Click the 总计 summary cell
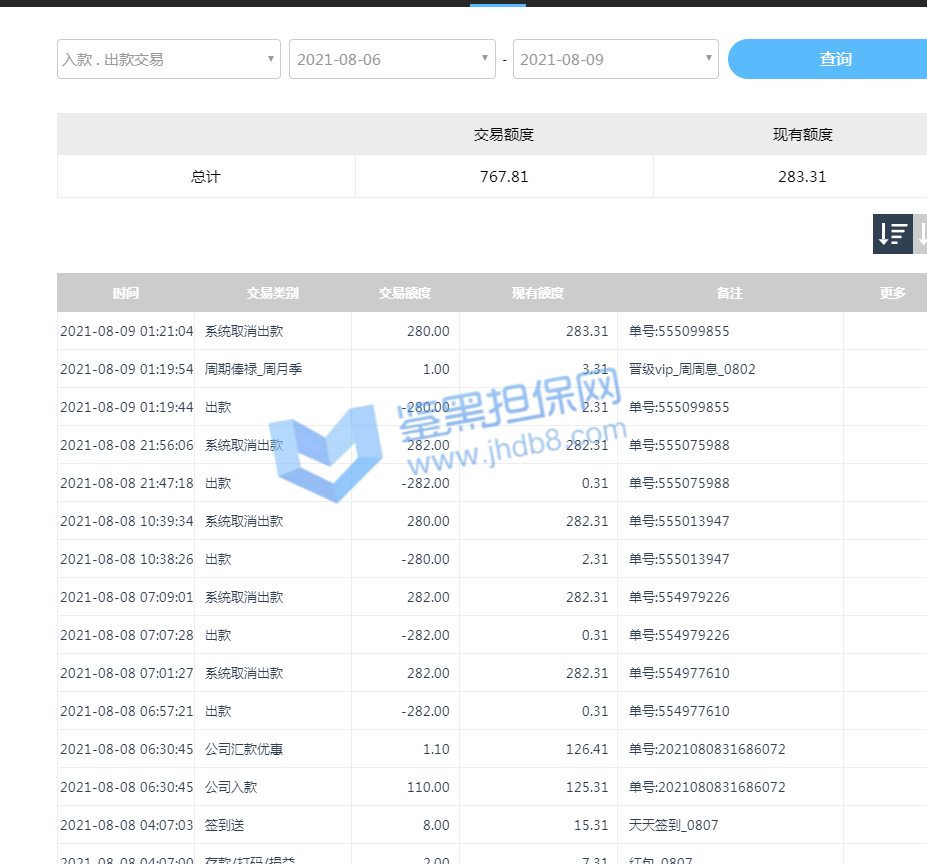Screen dimensions: 927x864 point(206,177)
